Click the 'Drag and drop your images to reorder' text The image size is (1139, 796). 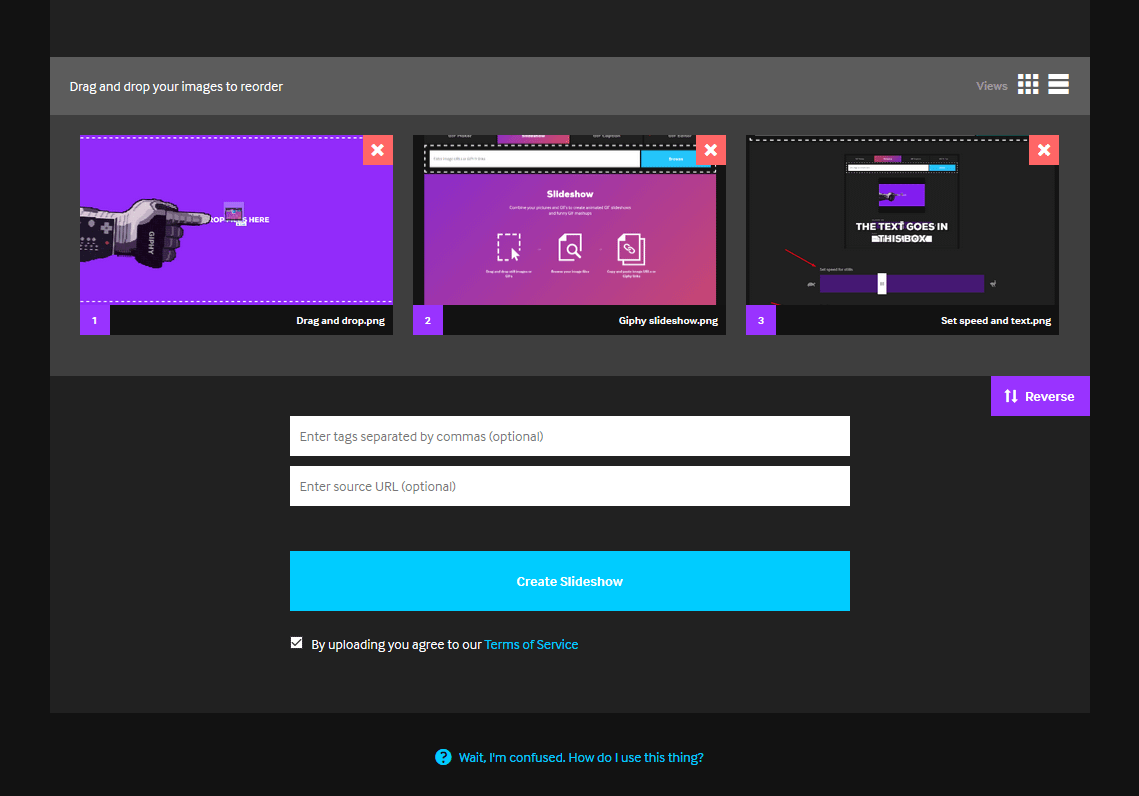pos(176,86)
